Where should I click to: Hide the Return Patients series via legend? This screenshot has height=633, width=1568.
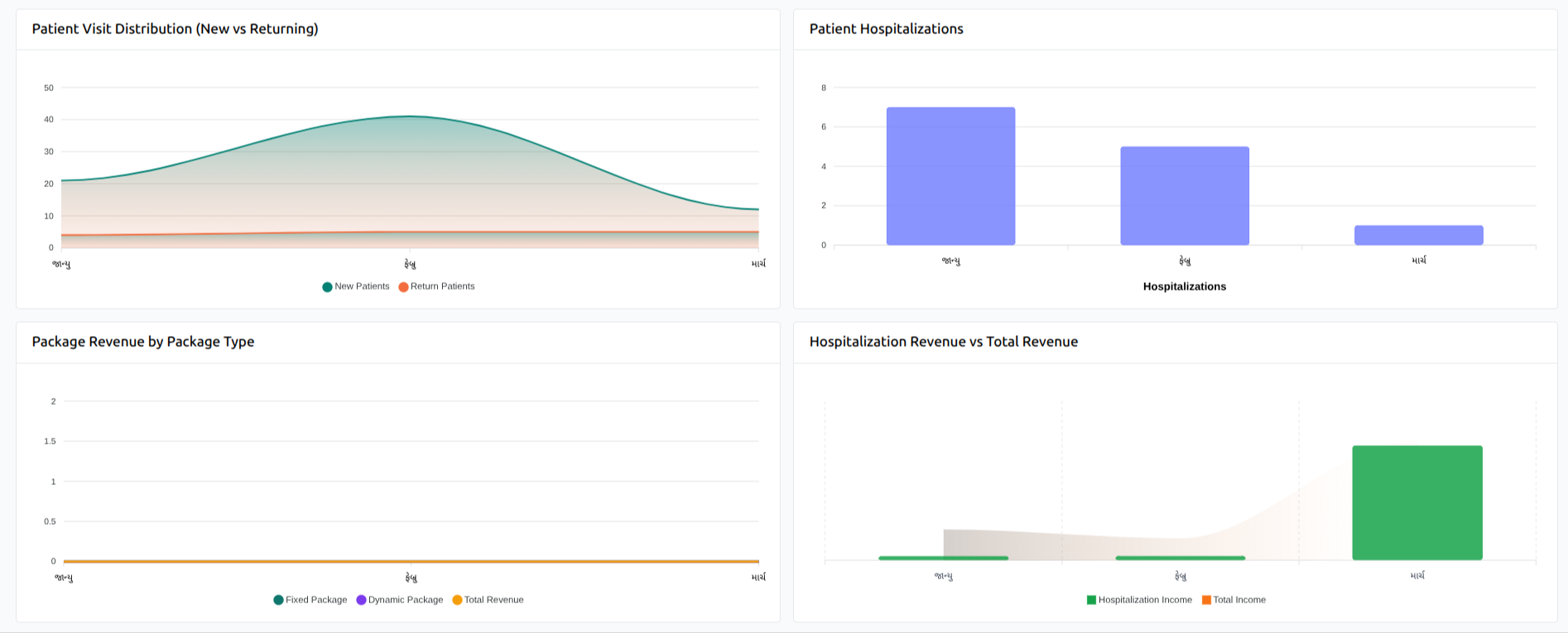[436, 286]
